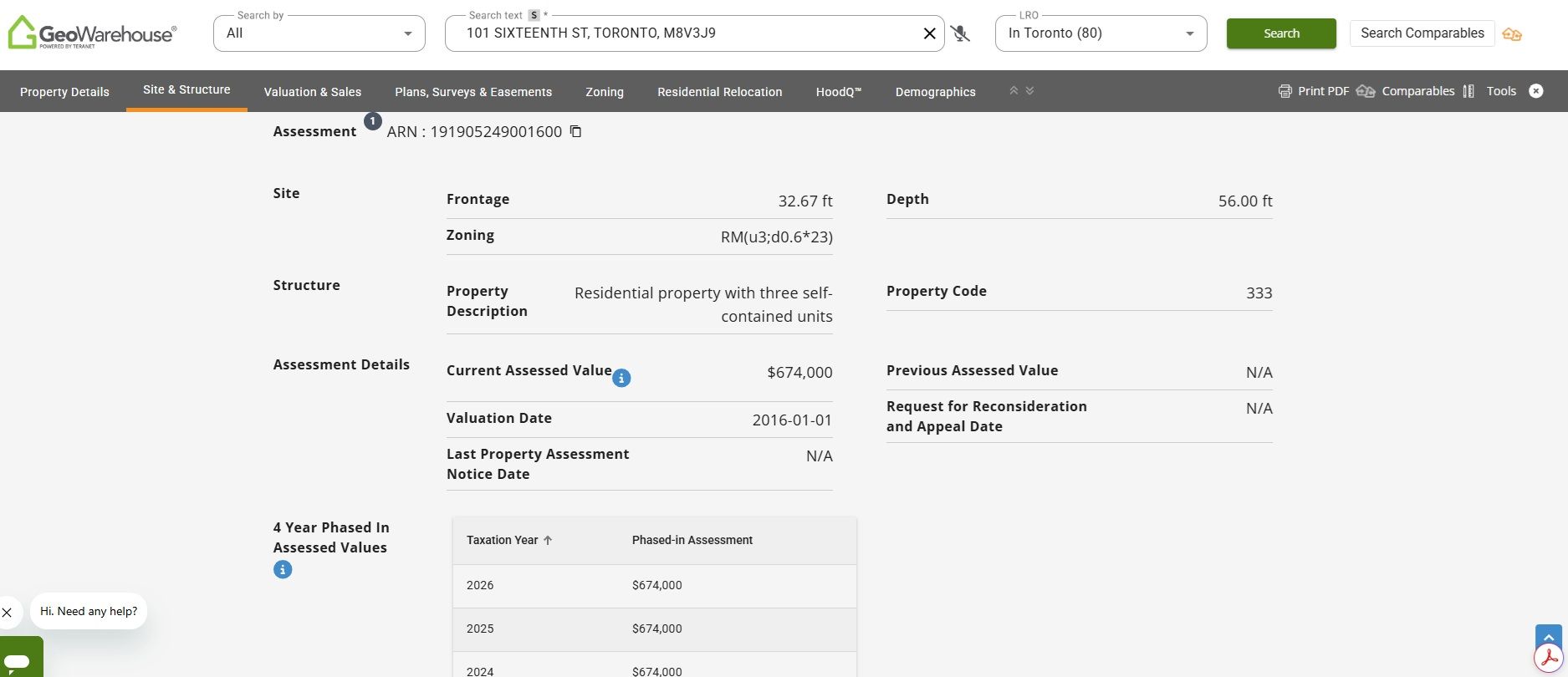The height and width of the screenshot is (677, 1568).
Task: Dismiss the 'Hi. Need any help?' chat bubble
Action: coord(8,612)
